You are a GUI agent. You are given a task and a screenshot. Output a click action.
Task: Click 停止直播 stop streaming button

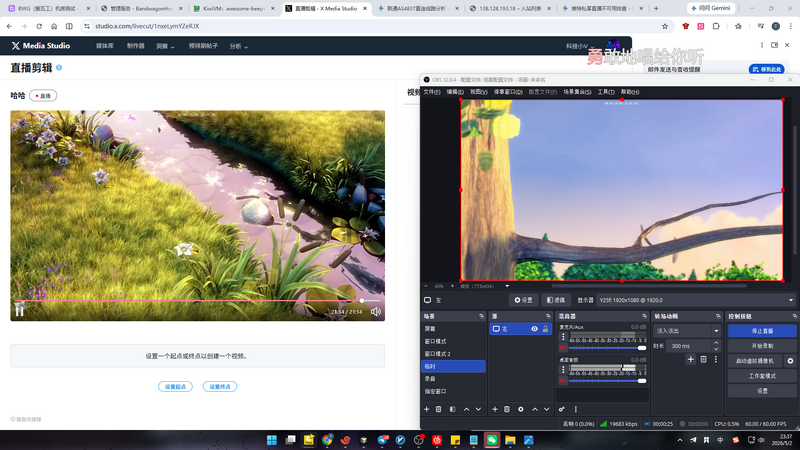tap(762, 331)
